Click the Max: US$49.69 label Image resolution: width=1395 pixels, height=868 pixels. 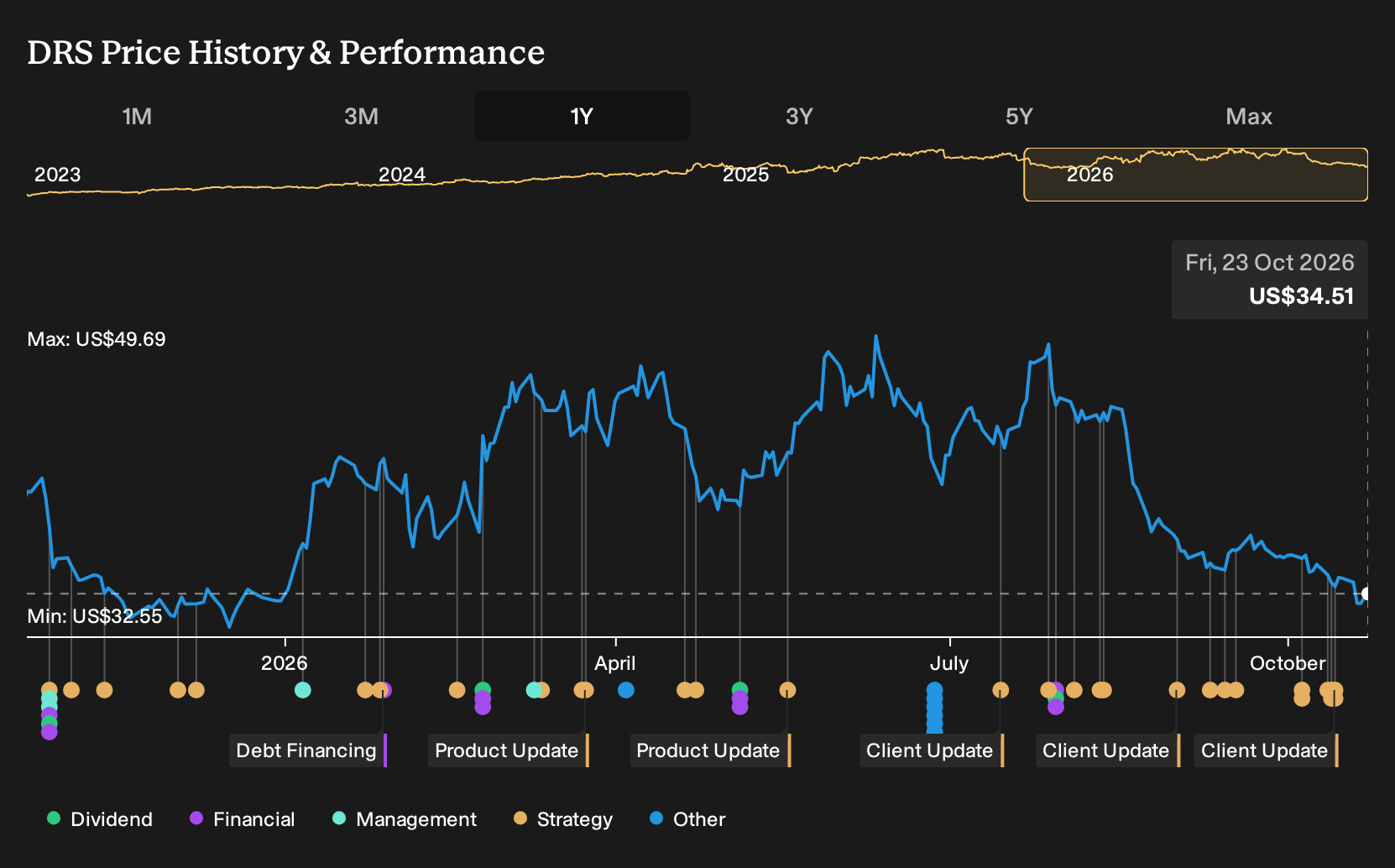(x=97, y=339)
